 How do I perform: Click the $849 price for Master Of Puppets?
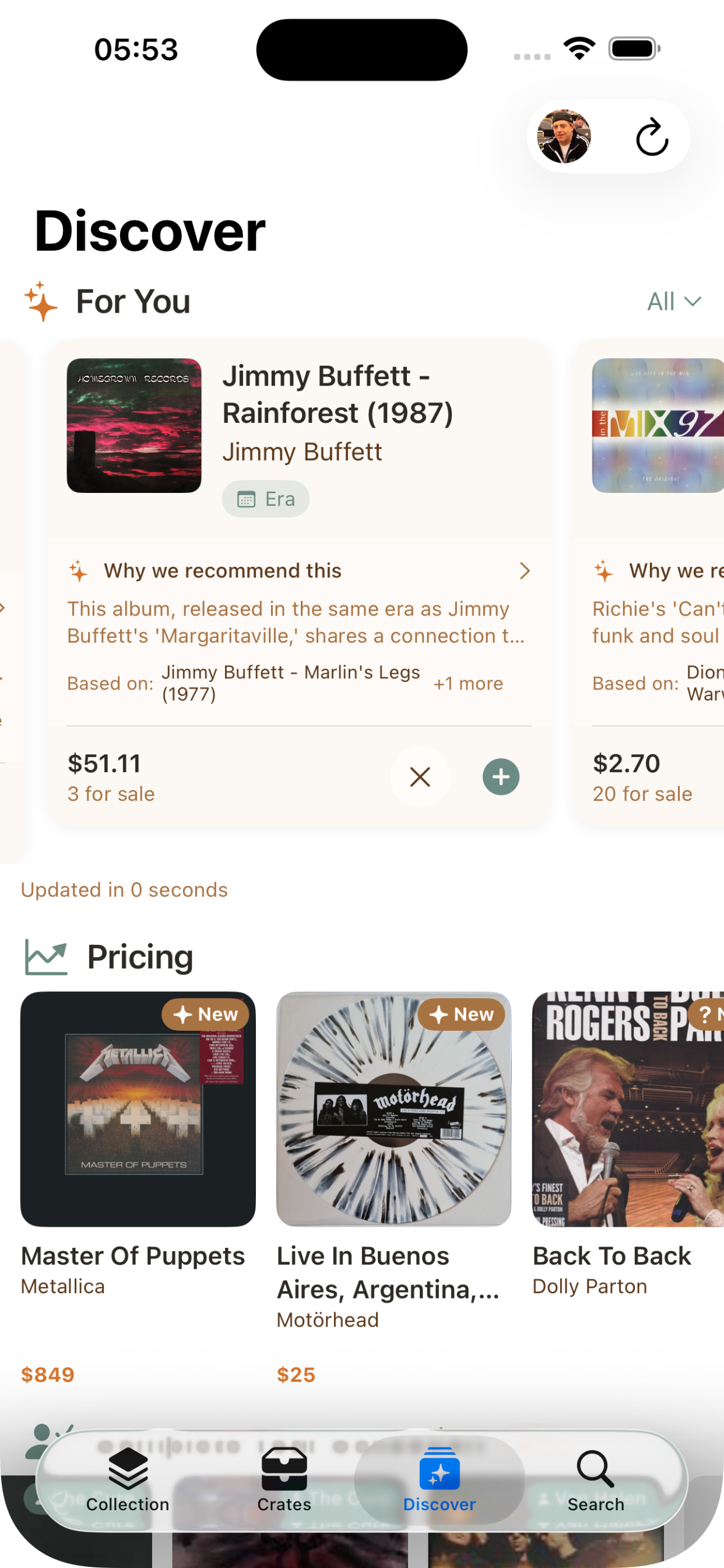coord(48,1374)
